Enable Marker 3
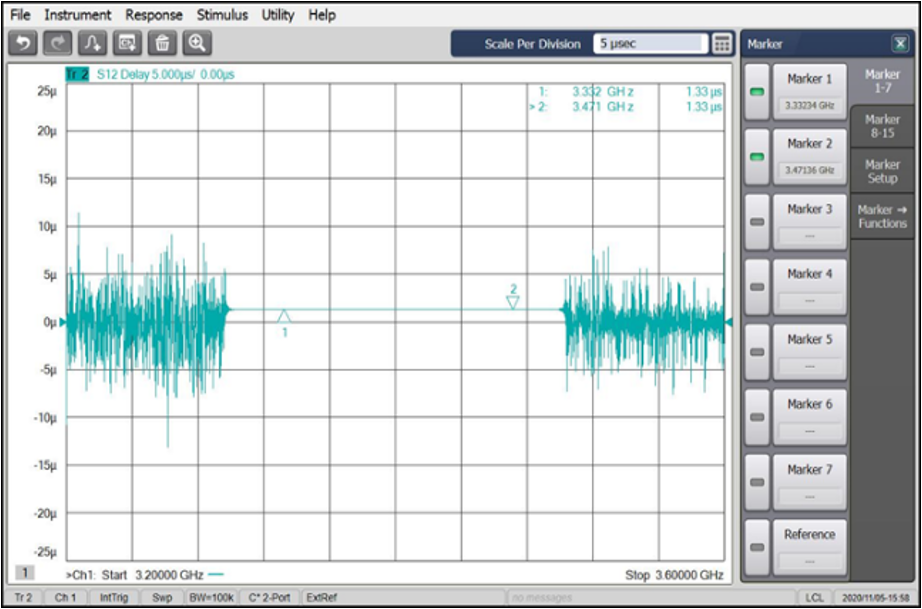Viewport: 922px width, 609px height. tap(757, 222)
